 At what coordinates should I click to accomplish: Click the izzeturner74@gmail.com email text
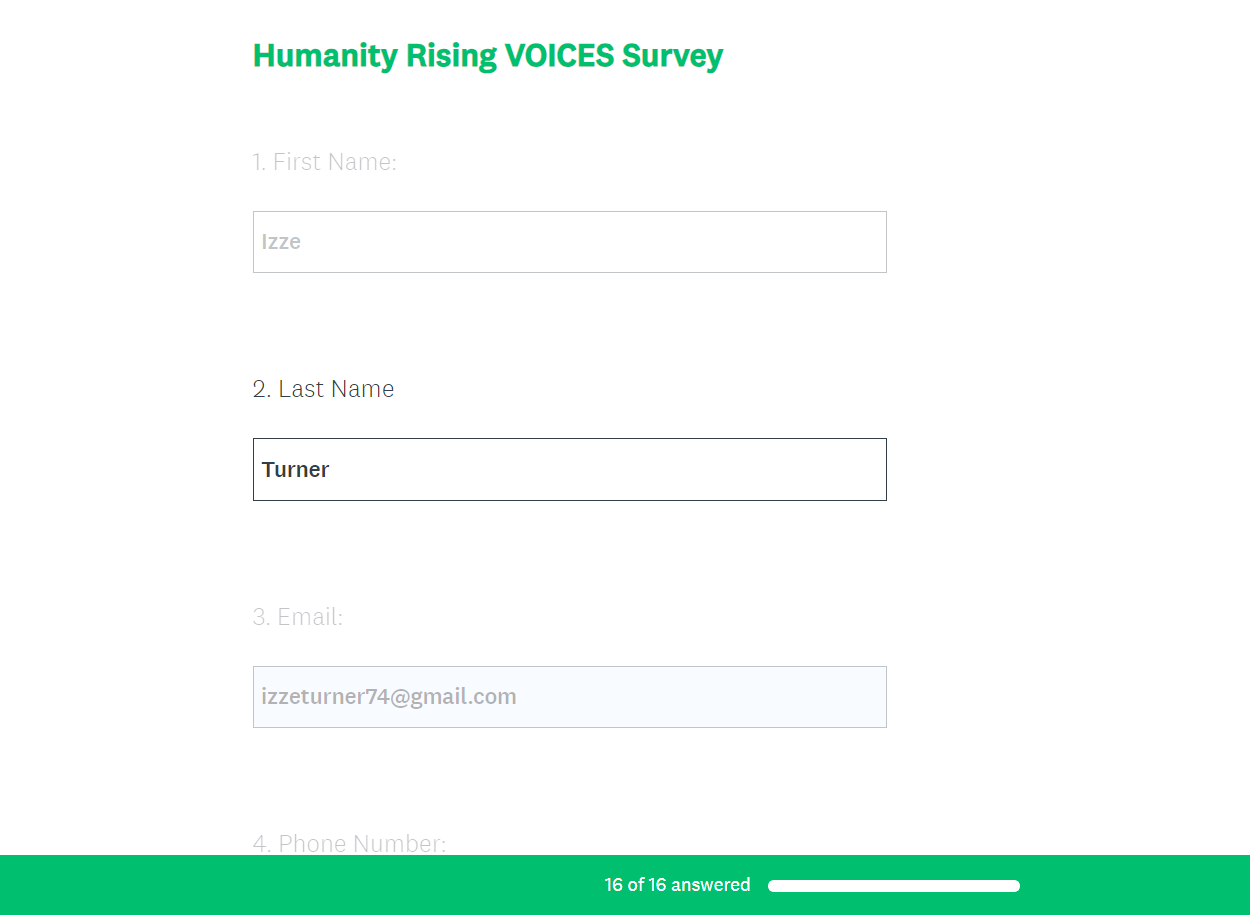coord(389,697)
